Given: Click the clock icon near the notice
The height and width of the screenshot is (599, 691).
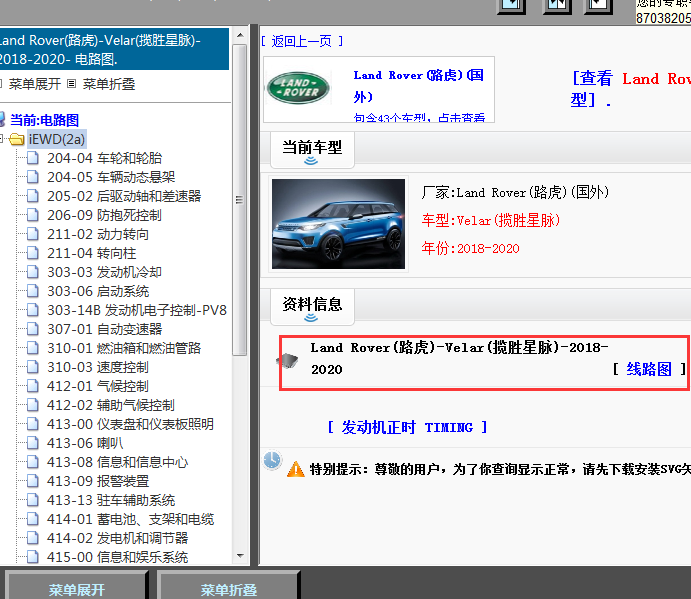Looking at the screenshot, I should (x=272, y=460).
